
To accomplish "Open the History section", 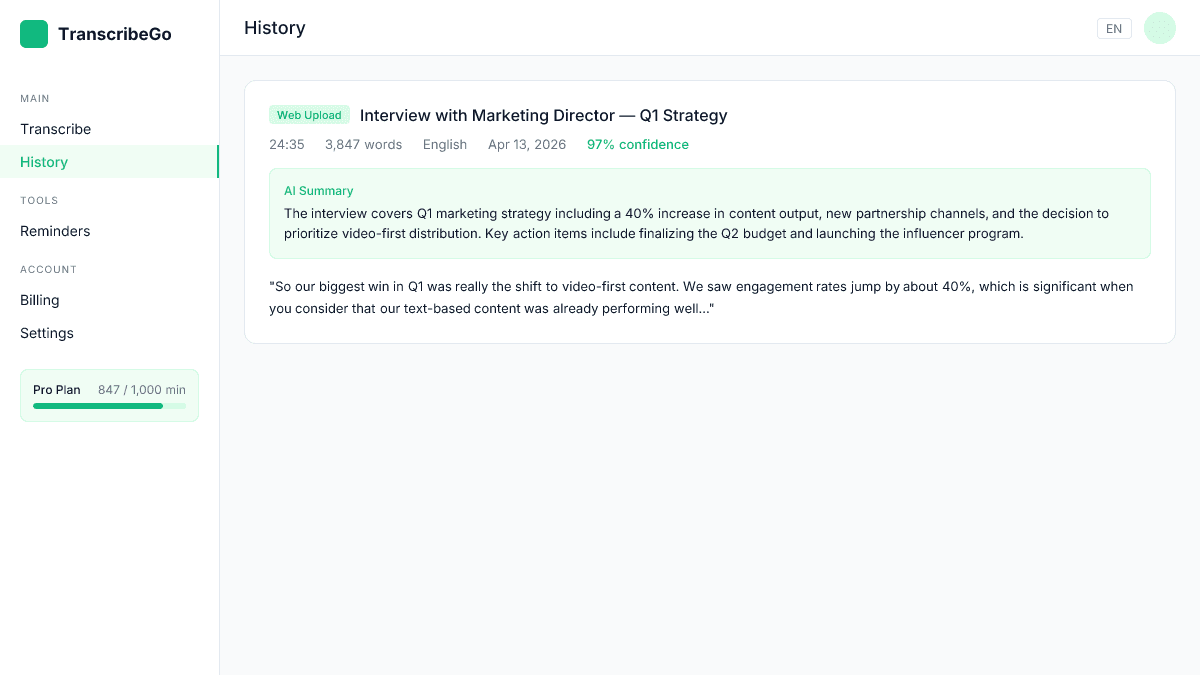I will tap(44, 161).
